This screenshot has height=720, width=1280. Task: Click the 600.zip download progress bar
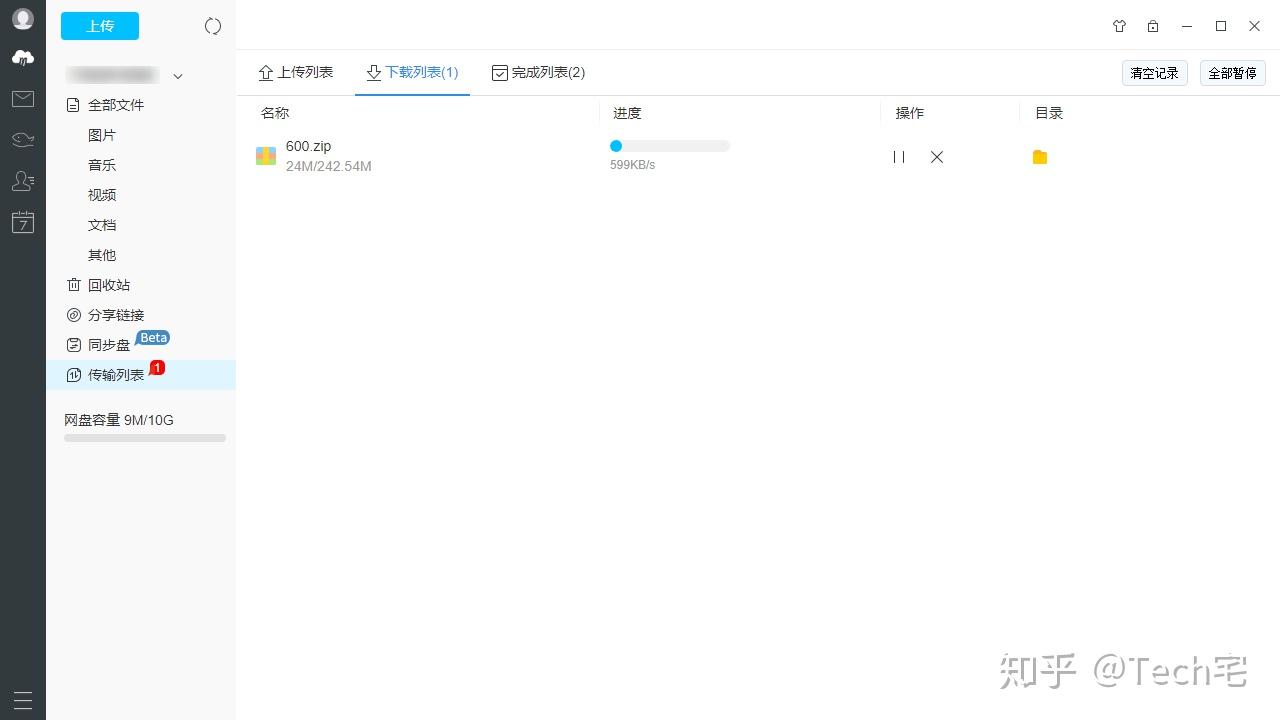670,146
